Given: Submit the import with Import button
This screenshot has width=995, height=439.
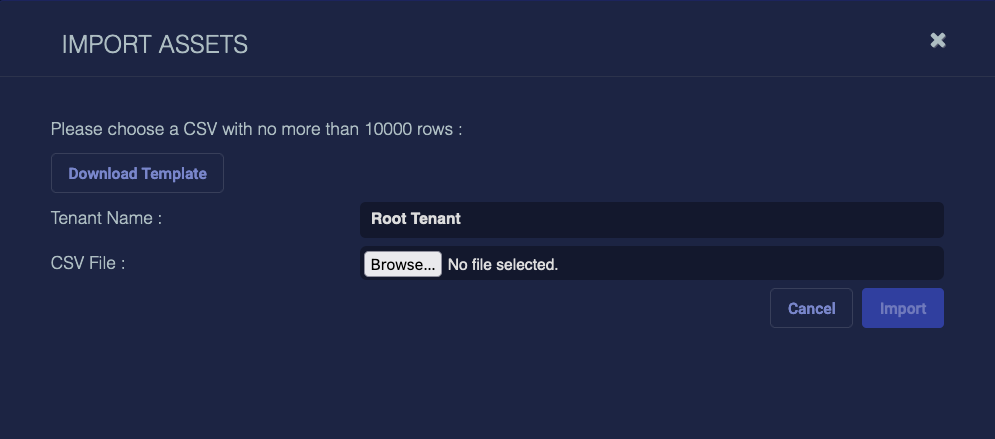Looking at the screenshot, I should [902, 308].
